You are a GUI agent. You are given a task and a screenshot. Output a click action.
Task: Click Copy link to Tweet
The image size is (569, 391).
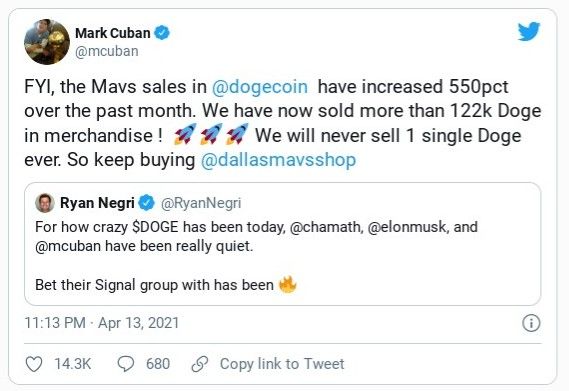[282, 364]
